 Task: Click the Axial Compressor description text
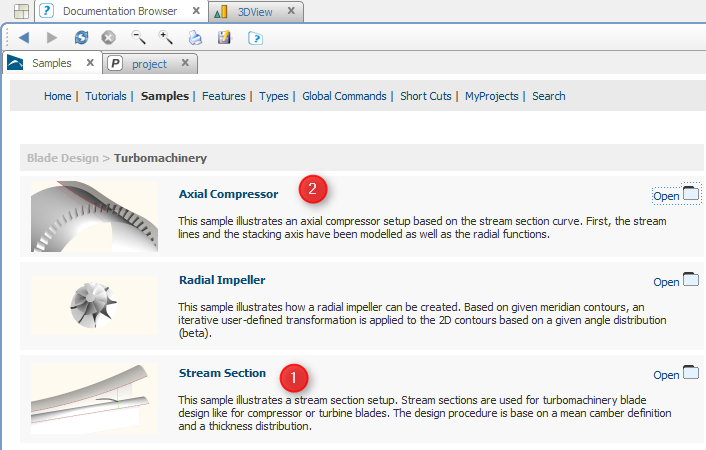tap(422, 227)
